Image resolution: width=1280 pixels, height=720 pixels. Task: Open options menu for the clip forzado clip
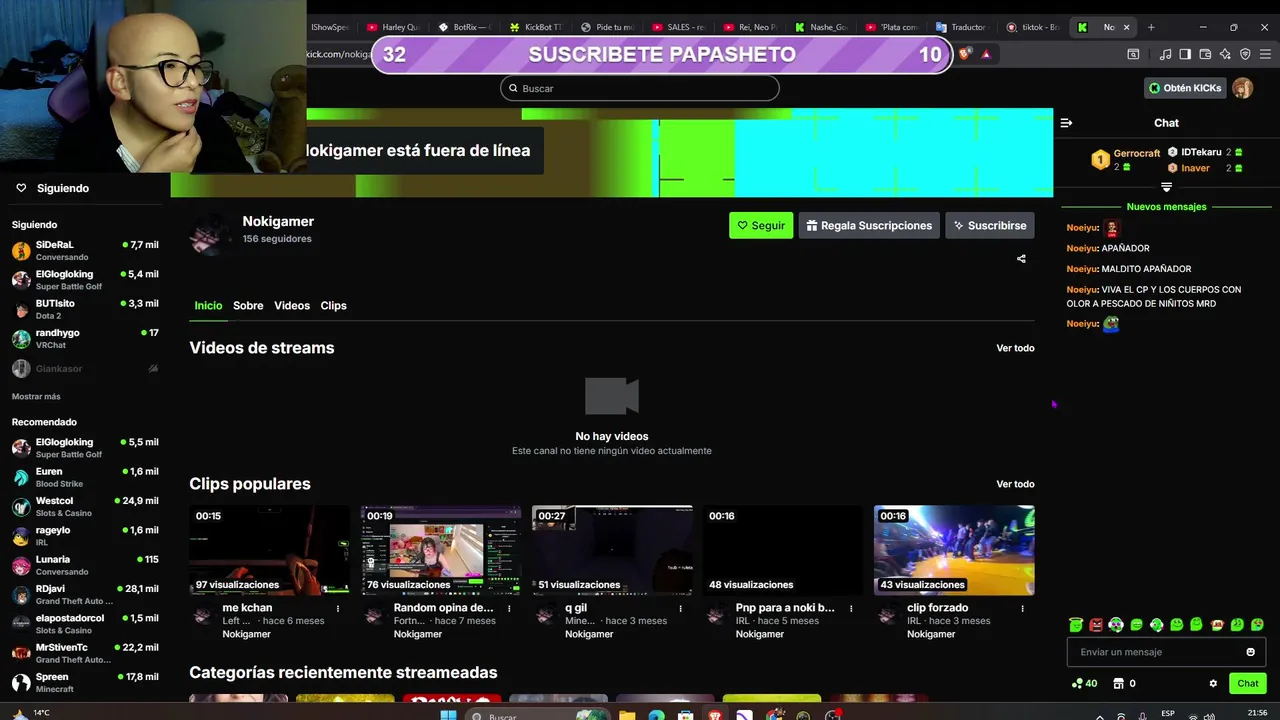1022,608
